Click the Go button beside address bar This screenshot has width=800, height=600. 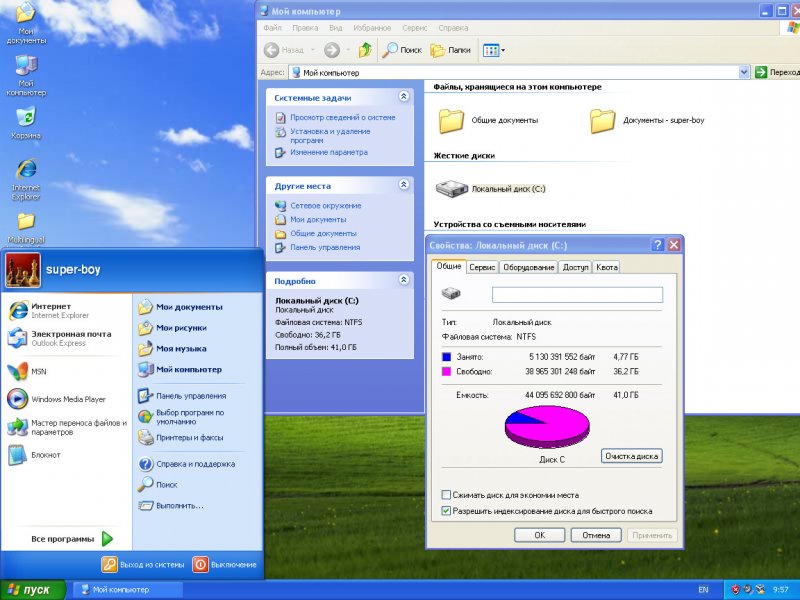click(x=777, y=72)
